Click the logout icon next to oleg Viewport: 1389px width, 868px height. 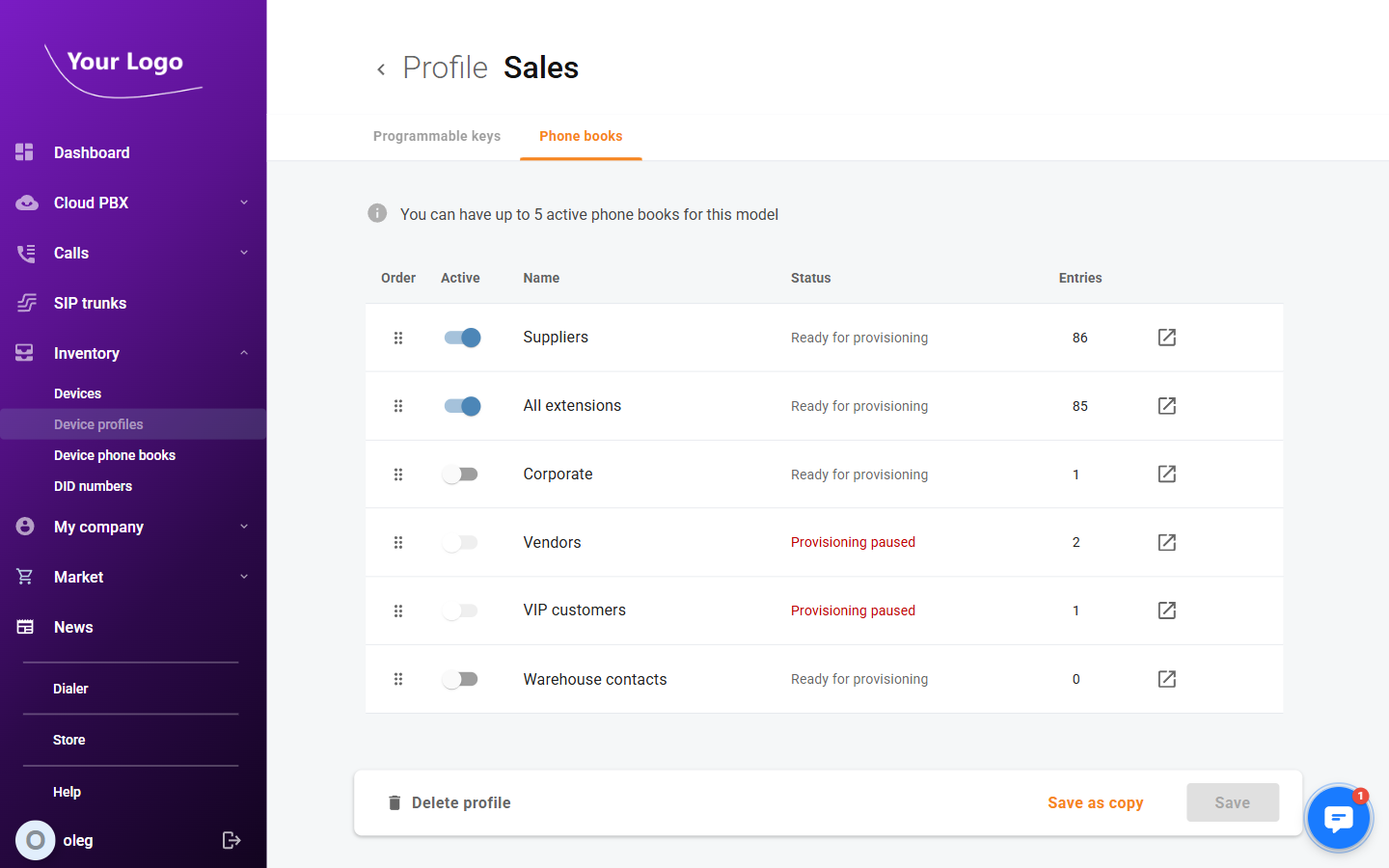pos(231,840)
